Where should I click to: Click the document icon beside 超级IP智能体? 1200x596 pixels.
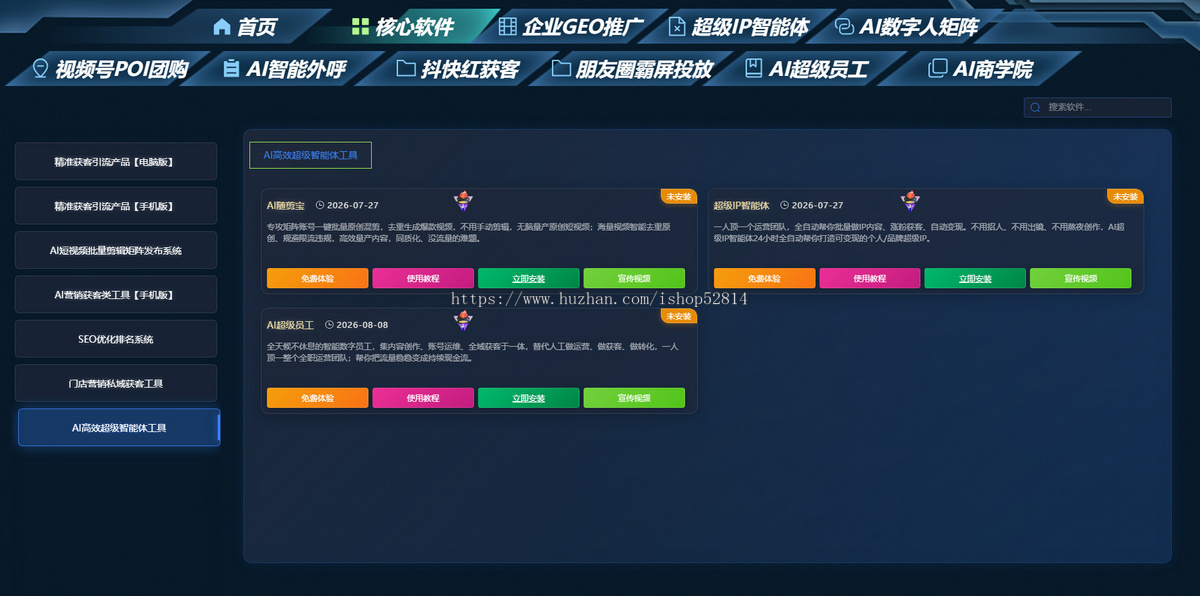(x=677, y=27)
